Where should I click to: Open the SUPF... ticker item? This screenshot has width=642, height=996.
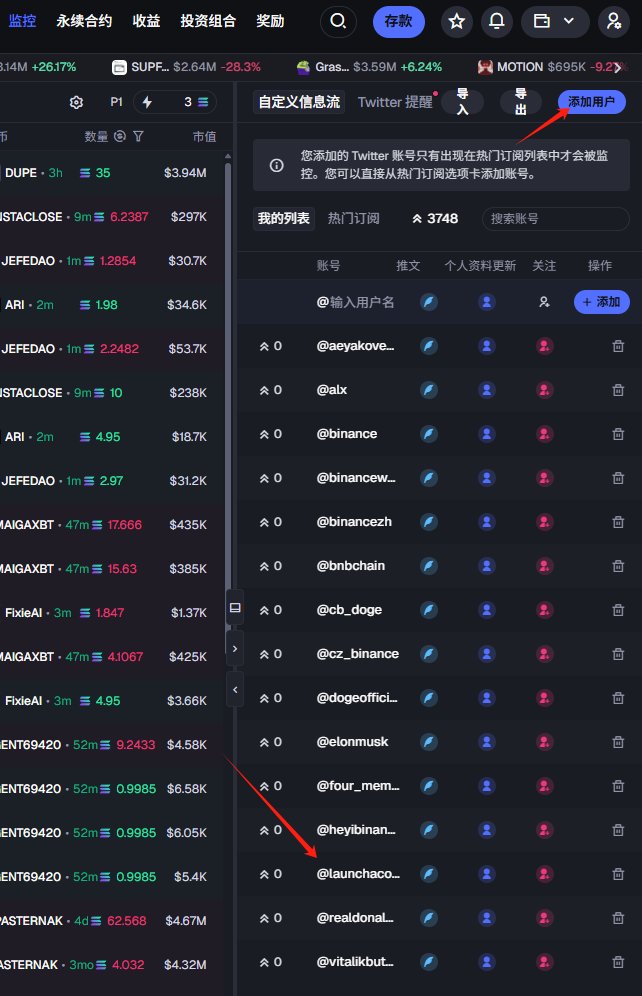click(x=187, y=67)
